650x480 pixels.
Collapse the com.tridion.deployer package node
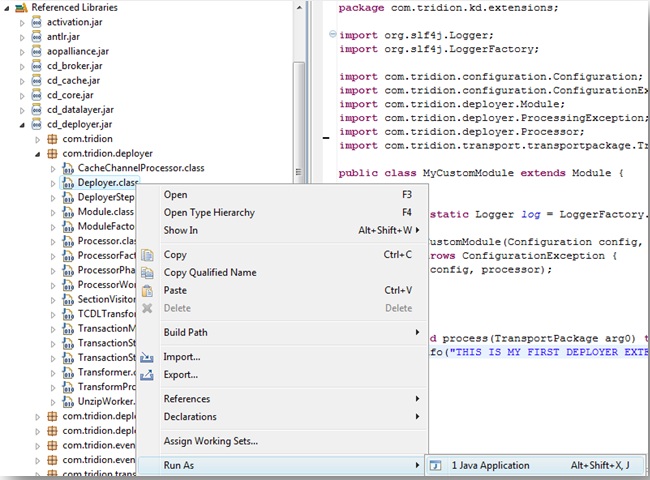coord(37,154)
